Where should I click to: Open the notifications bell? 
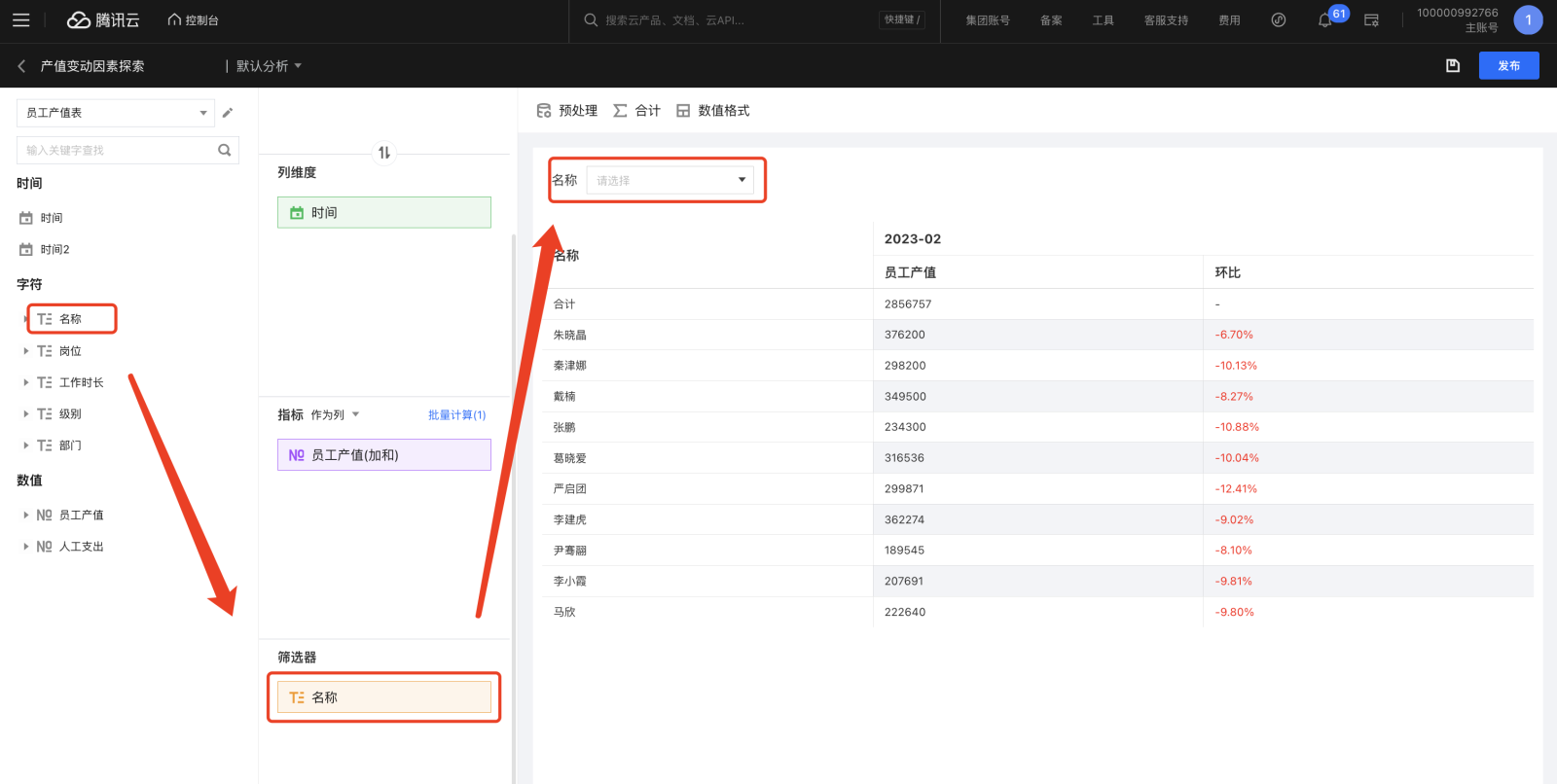1324,20
